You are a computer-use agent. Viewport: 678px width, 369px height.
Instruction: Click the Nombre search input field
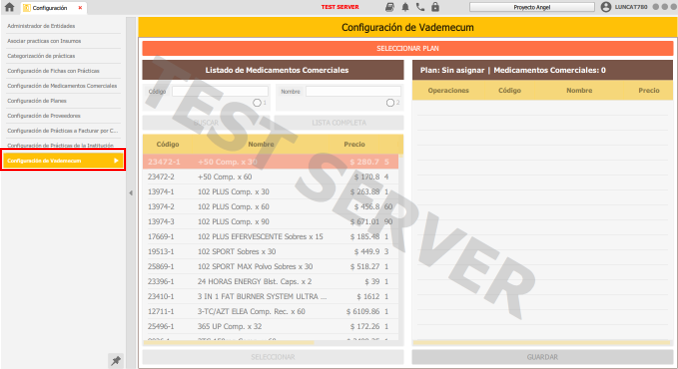point(353,91)
